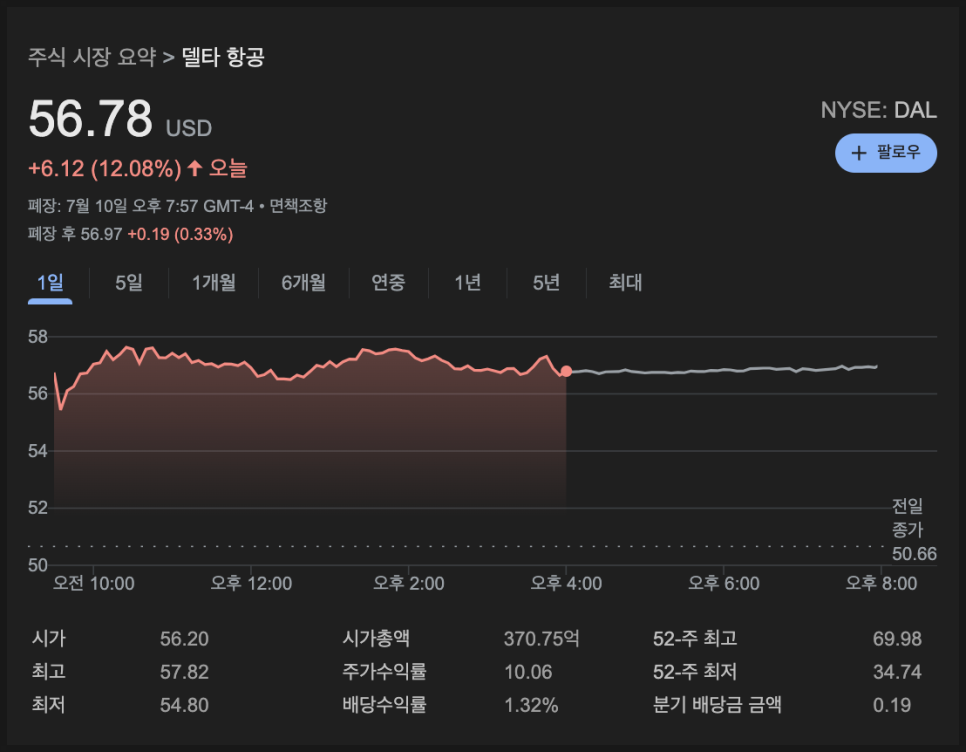This screenshot has width=966, height=752.
Task: Click the 52-주 최저 label
Action: pyautogui.click(x=695, y=671)
